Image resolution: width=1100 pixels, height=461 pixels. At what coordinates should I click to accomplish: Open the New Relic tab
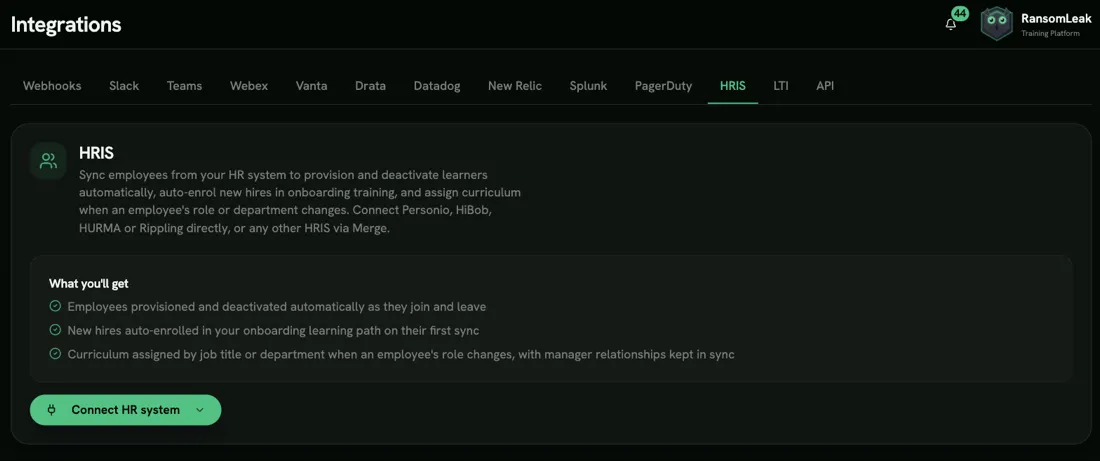[515, 86]
